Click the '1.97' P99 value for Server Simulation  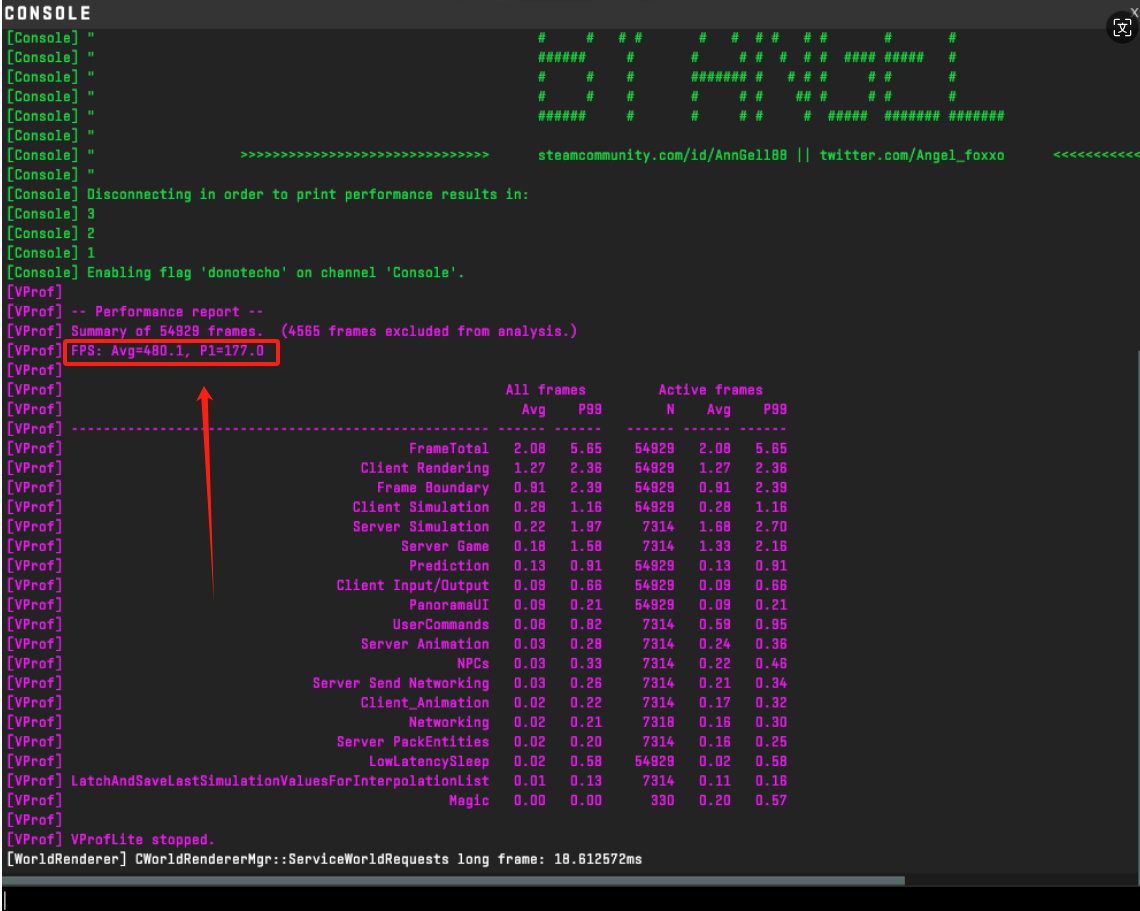[586, 527]
